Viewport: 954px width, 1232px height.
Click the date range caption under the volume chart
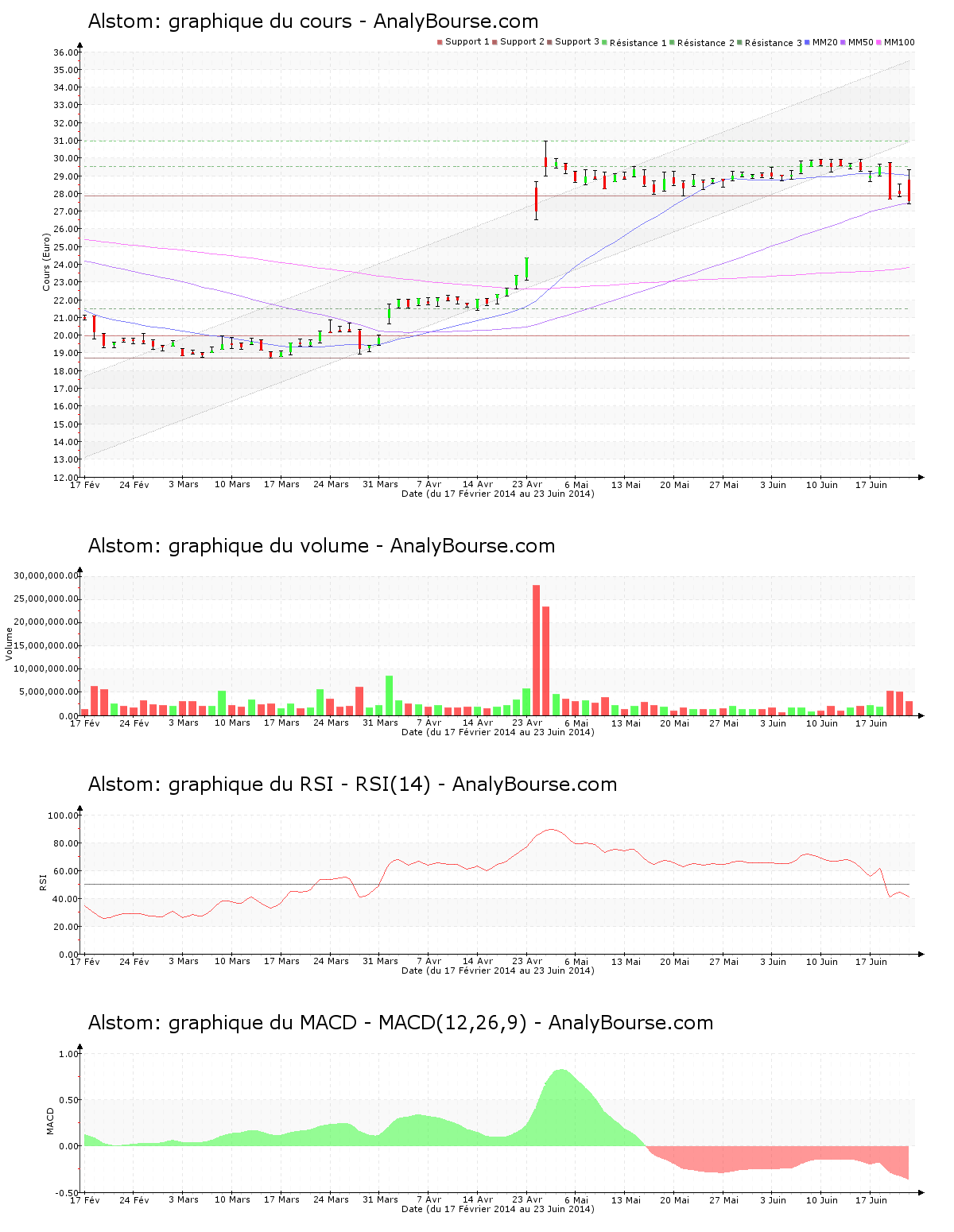pyautogui.click(x=498, y=732)
